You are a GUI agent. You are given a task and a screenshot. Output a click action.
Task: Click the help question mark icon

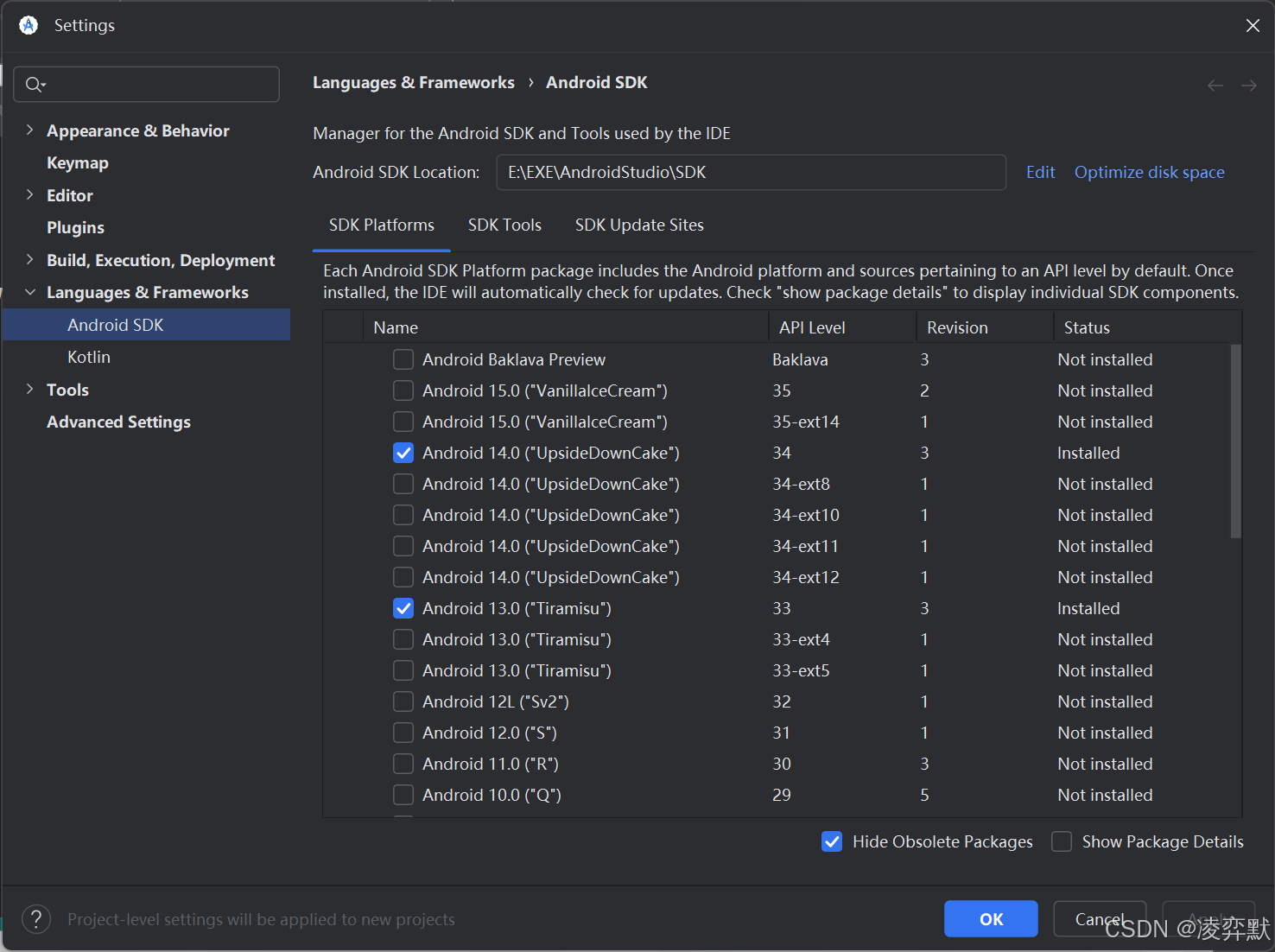tap(36, 919)
